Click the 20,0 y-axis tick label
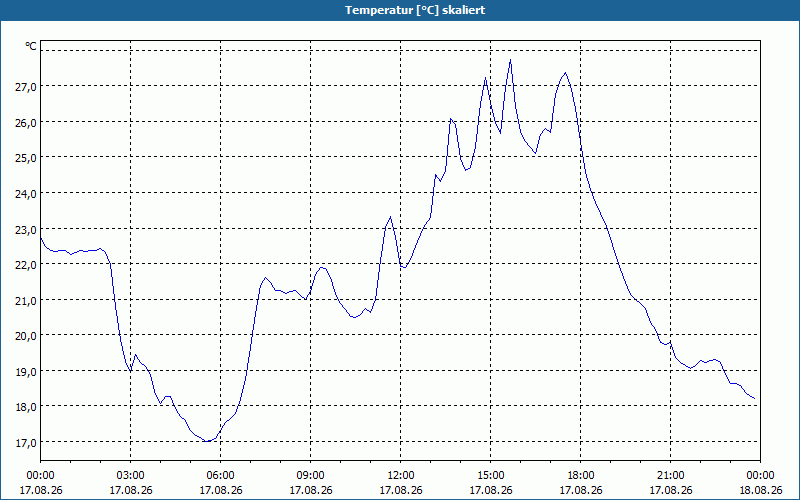Image resolution: width=800 pixels, height=500 pixels. coord(26,336)
